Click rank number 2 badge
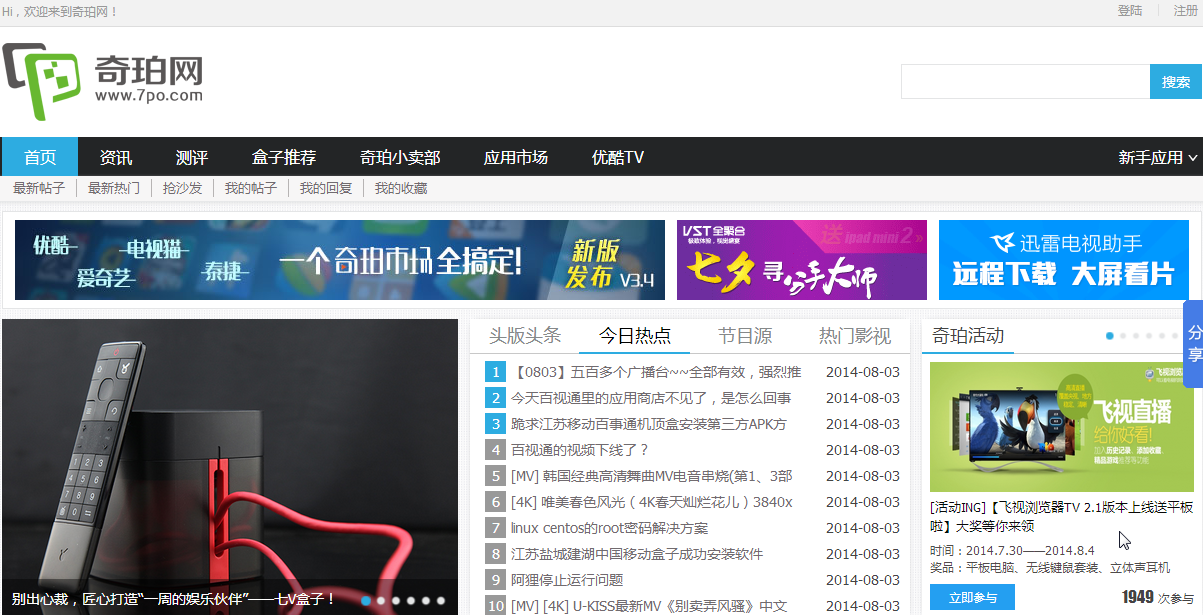 pos(495,398)
